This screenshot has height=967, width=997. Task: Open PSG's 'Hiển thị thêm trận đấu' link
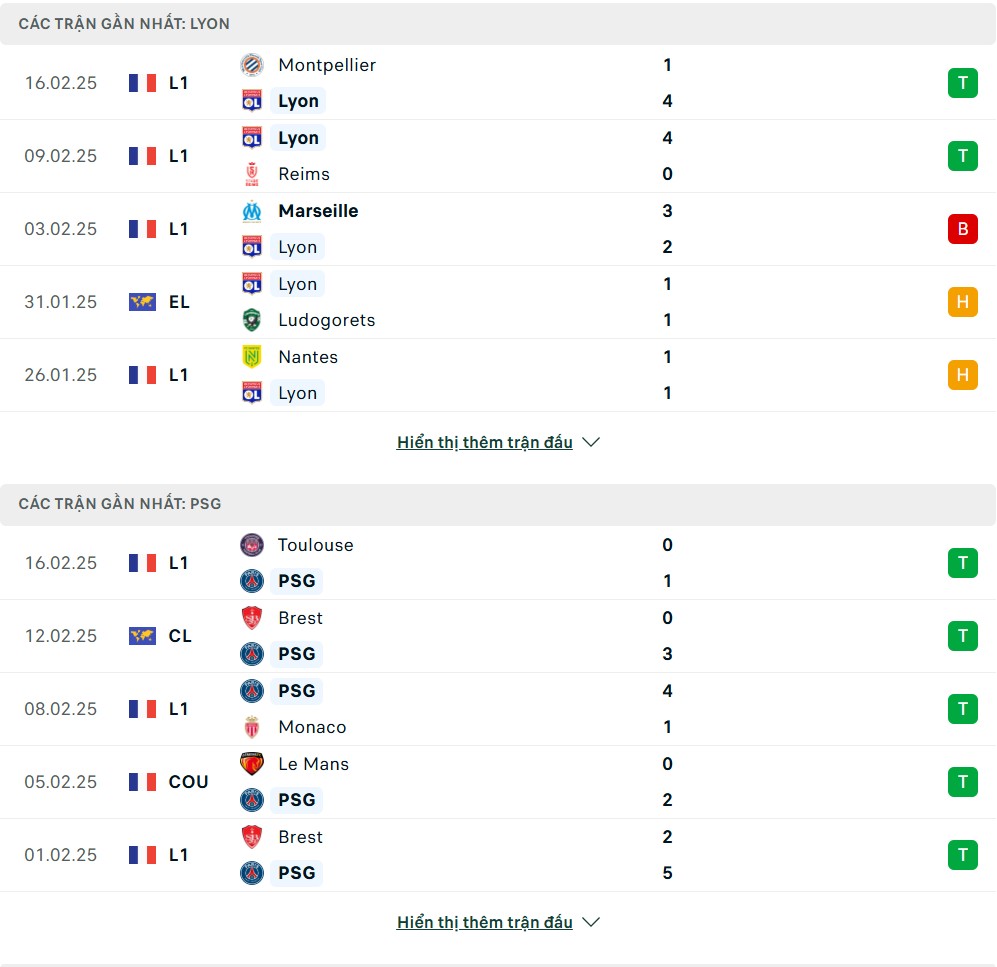(484, 922)
